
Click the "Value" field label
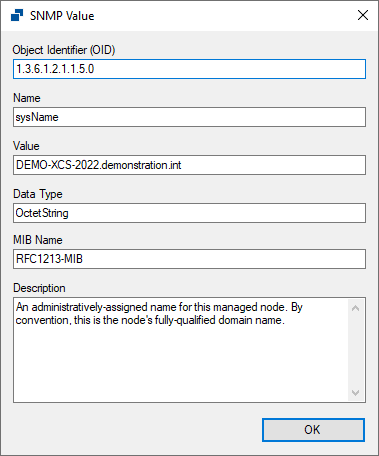tap(26, 146)
